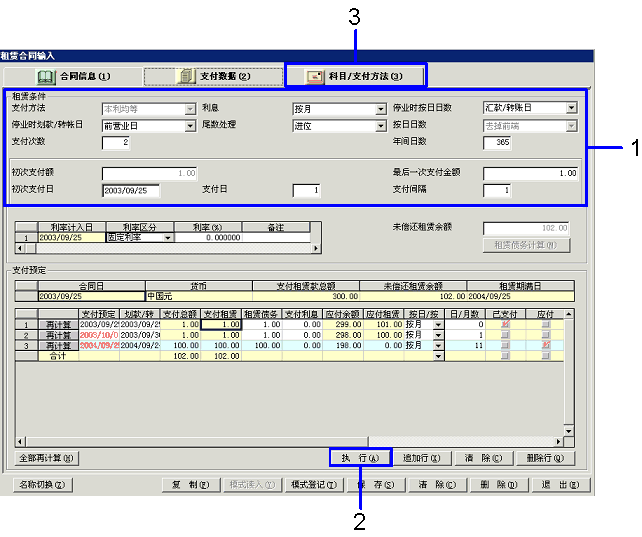Viewport: 642px width, 537px height.
Task: Click the 追加行 button
Action: (x=421, y=458)
